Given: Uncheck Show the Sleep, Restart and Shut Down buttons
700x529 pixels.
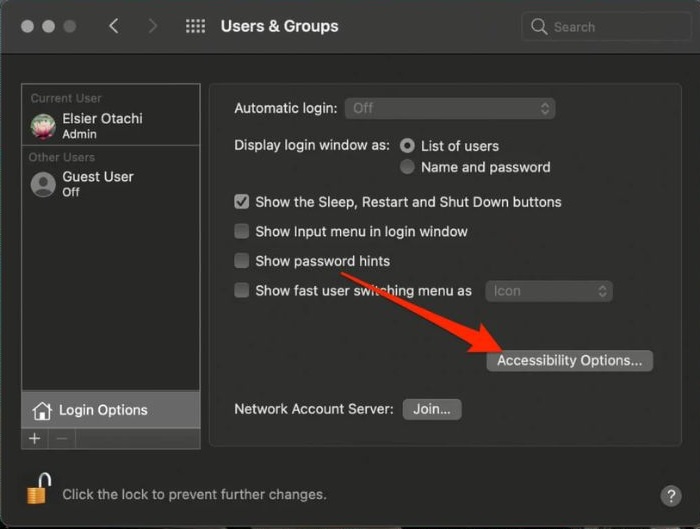Looking at the screenshot, I should click(x=242, y=202).
